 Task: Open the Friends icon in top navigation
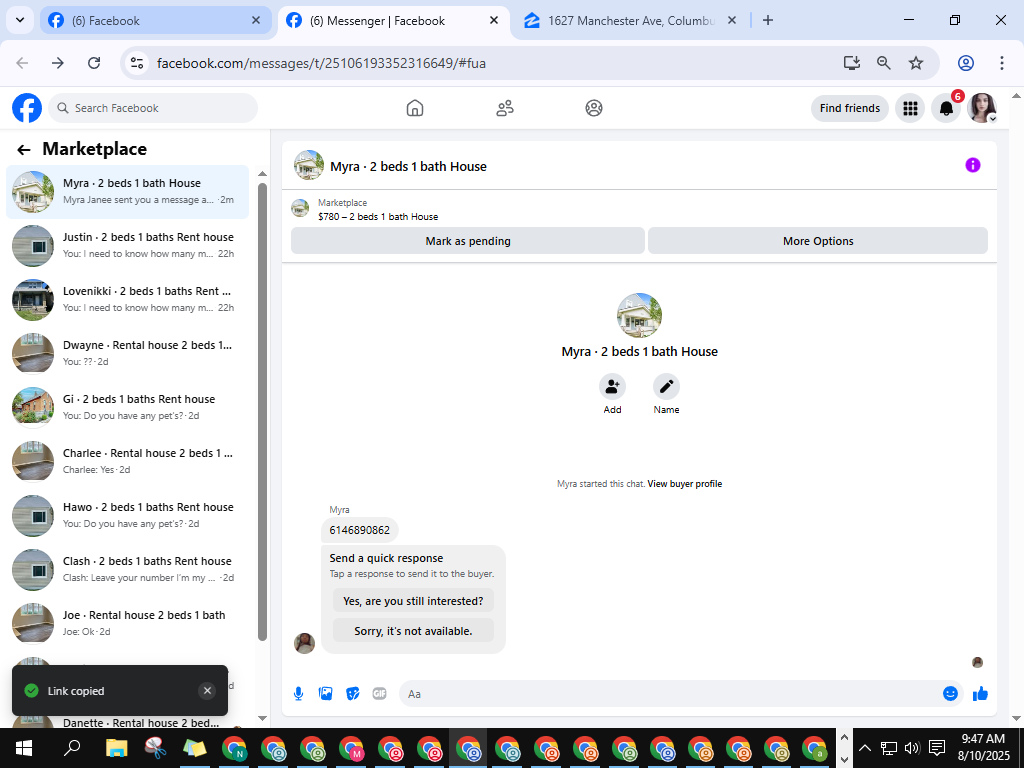pos(505,108)
